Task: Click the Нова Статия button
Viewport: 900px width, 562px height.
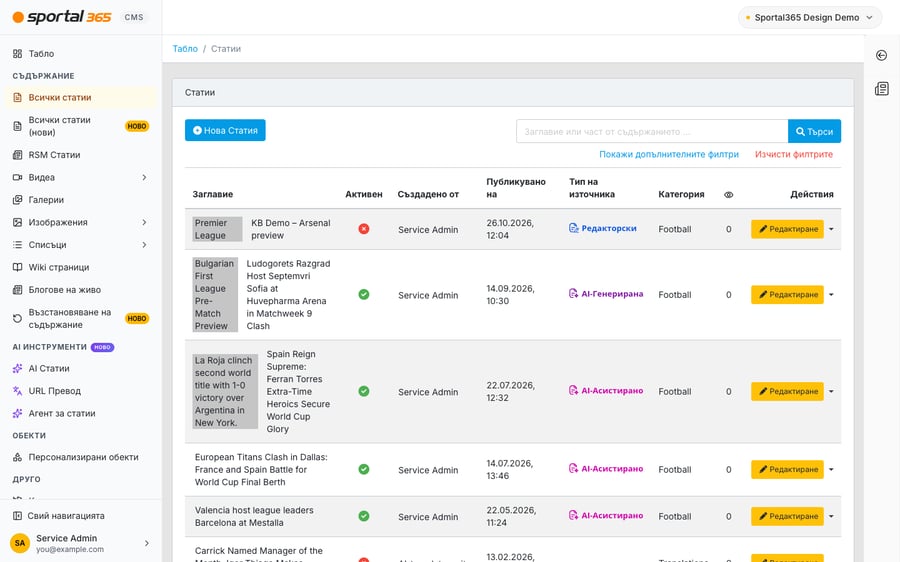Action: click(x=225, y=130)
